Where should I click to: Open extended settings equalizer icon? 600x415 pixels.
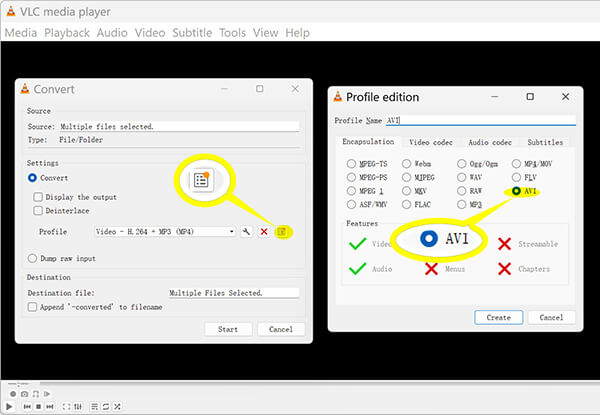tap(78, 407)
